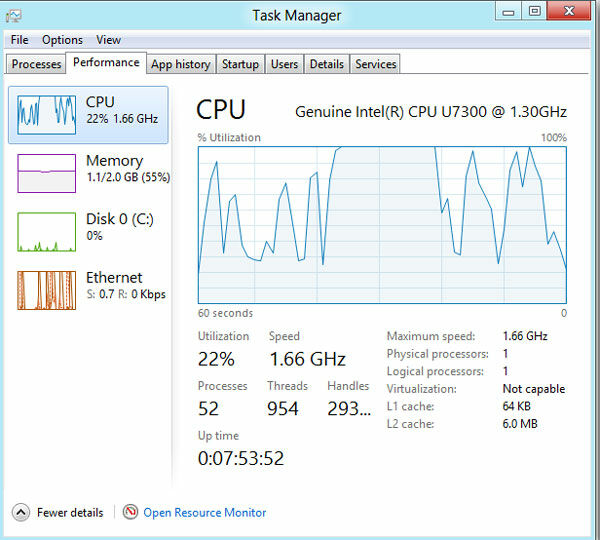Click the large CPU heading
Screen dimensions: 600x540
pos(221,110)
